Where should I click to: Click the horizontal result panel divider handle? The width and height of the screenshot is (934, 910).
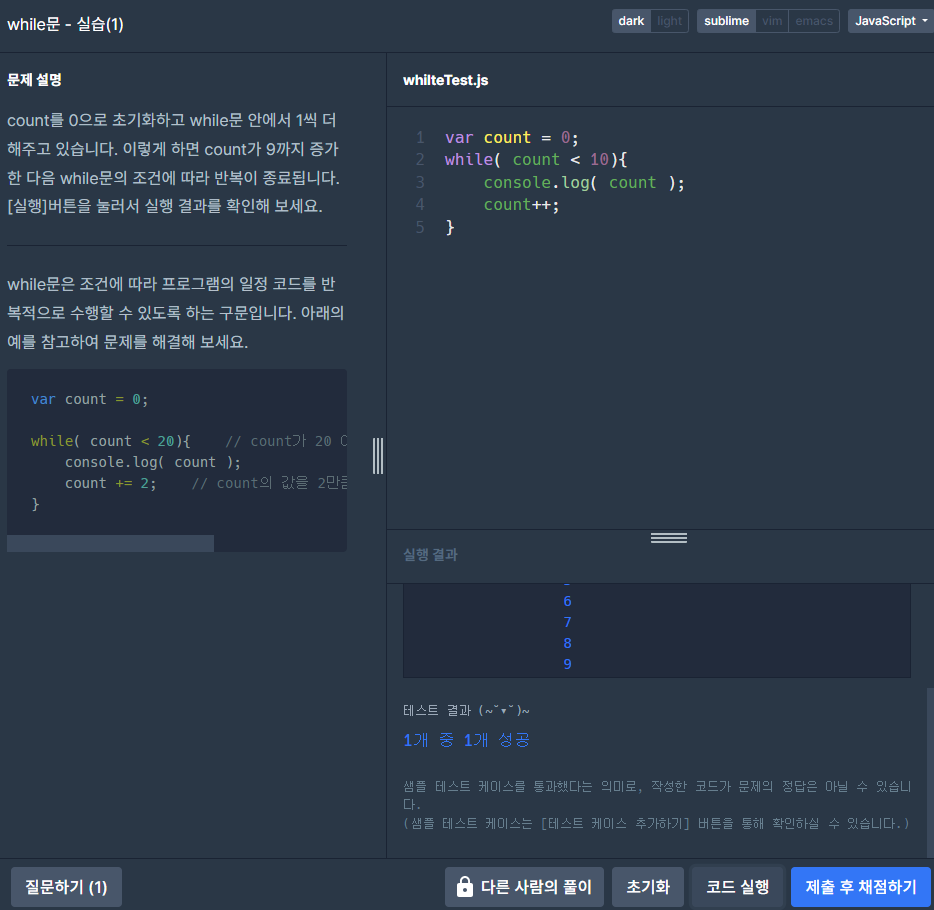tap(668, 538)
